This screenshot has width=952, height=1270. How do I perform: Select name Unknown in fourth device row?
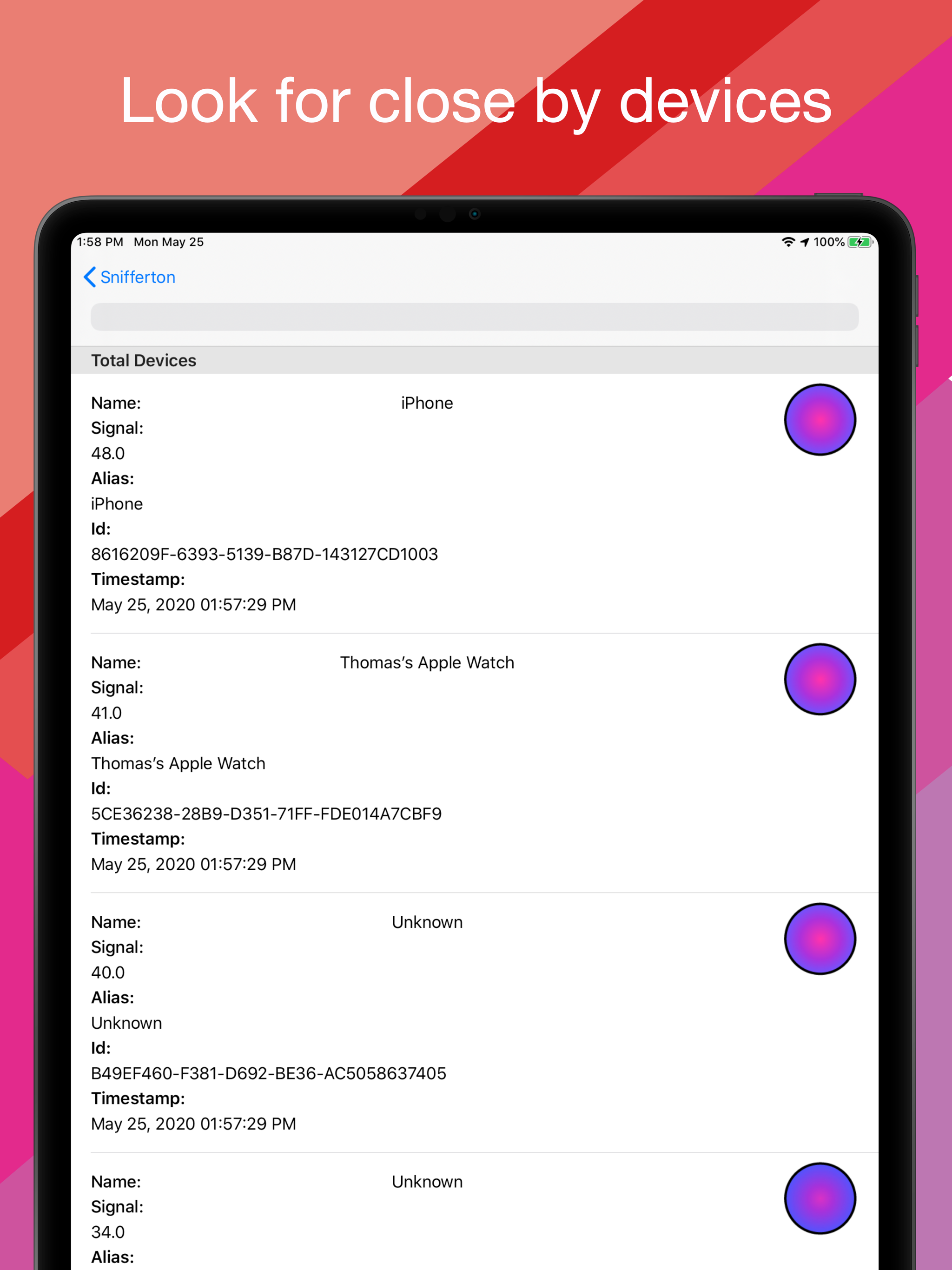point(427,1182)
